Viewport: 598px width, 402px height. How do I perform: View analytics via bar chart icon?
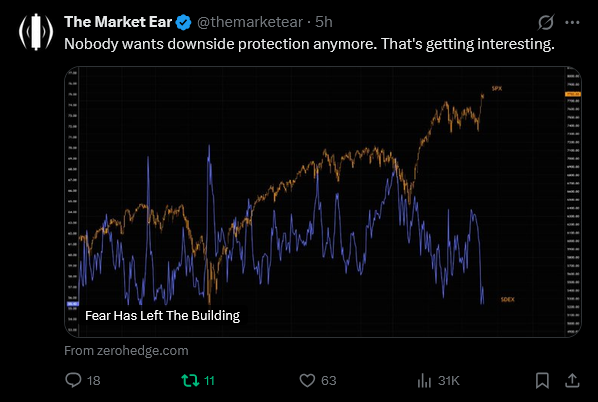pos(424,380)
